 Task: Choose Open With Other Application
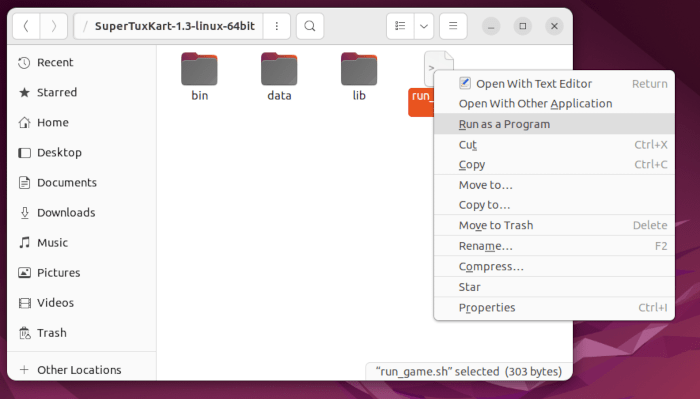554,104
